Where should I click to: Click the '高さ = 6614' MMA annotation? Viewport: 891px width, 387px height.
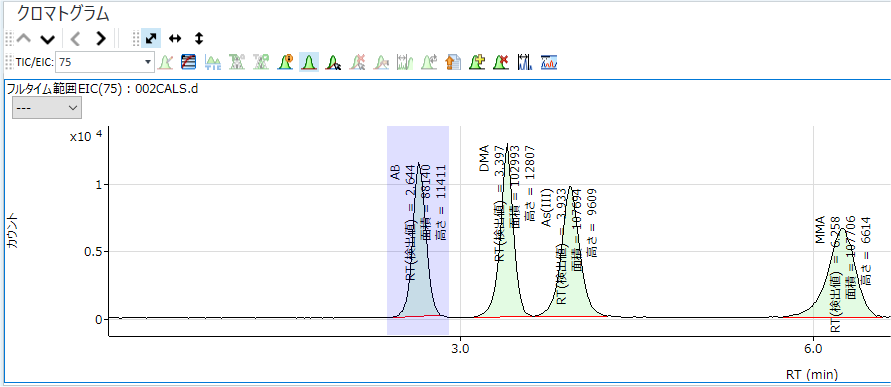865,251
